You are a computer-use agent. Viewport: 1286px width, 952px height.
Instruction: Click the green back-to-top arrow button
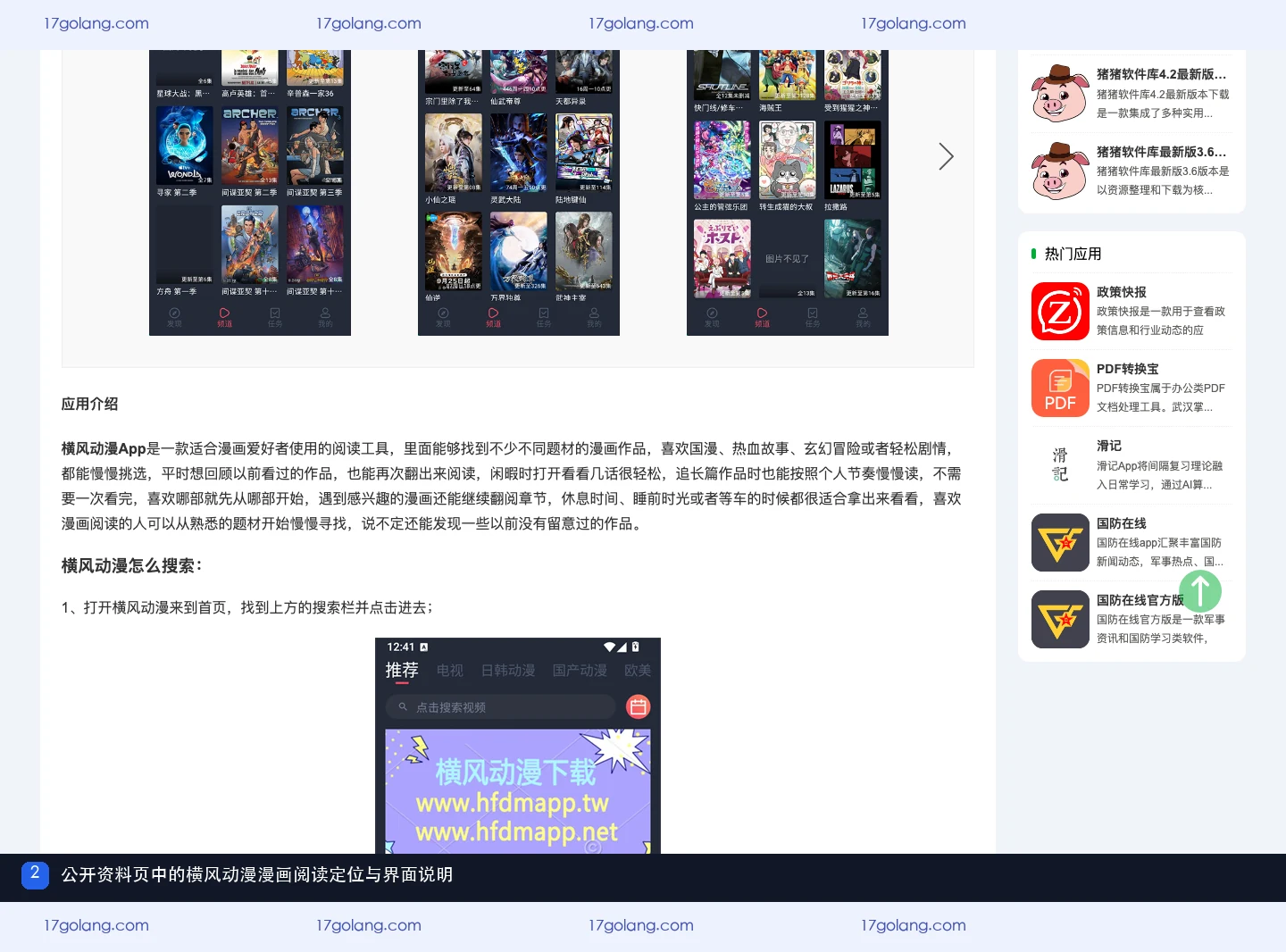(x=1200, y=591)
